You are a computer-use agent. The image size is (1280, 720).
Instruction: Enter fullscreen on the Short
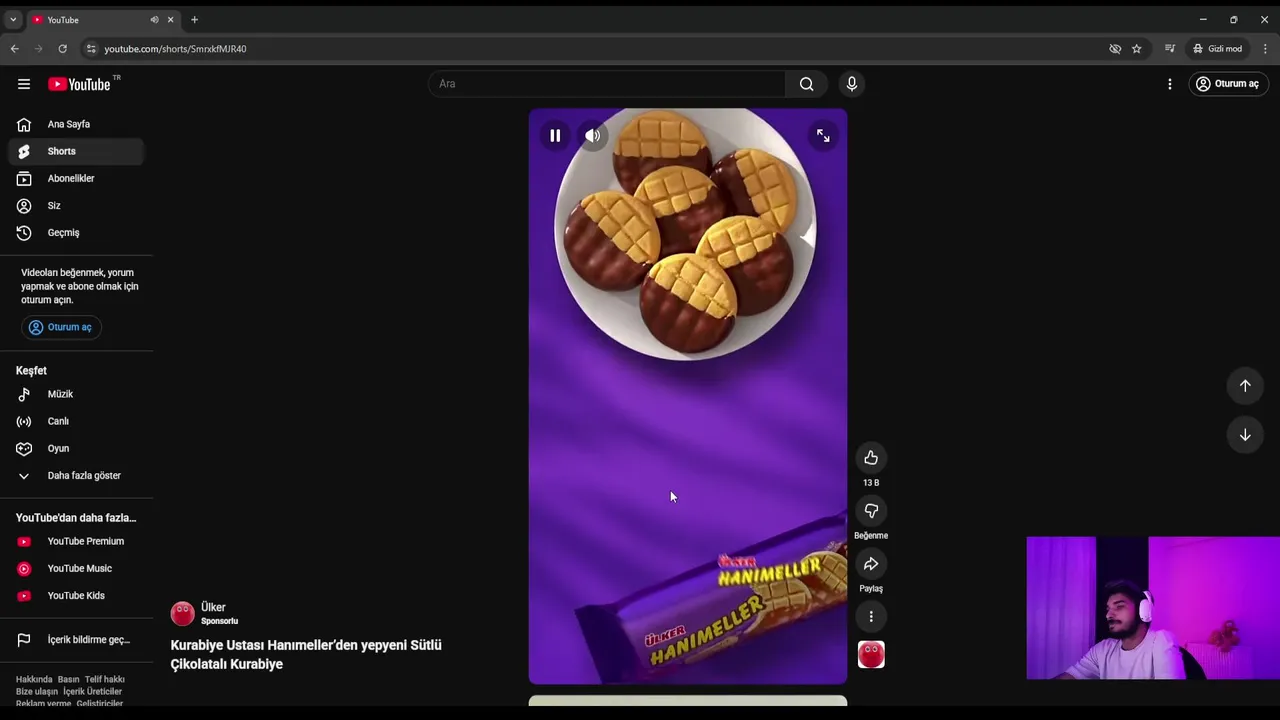coord(823,136)
